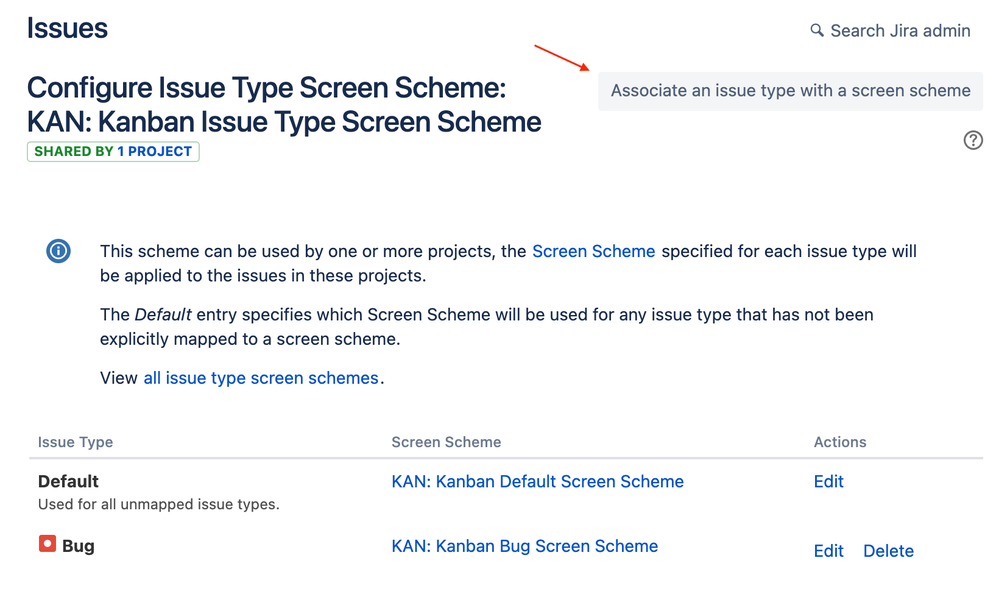Click 'Used for all unmapped issue types.' text
Screen dimensions: 999x608
tap(159, 504)
